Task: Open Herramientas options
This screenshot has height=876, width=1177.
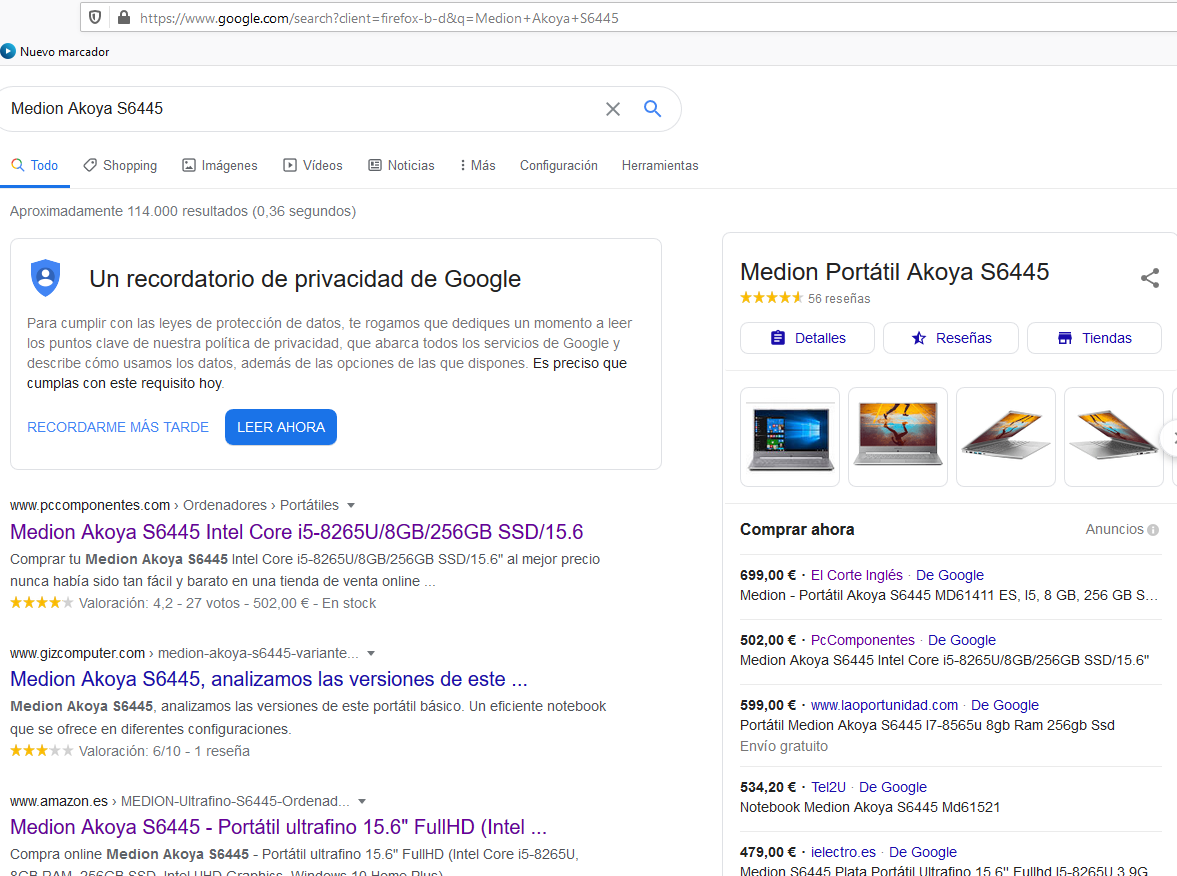Action: tap(660, 165)
